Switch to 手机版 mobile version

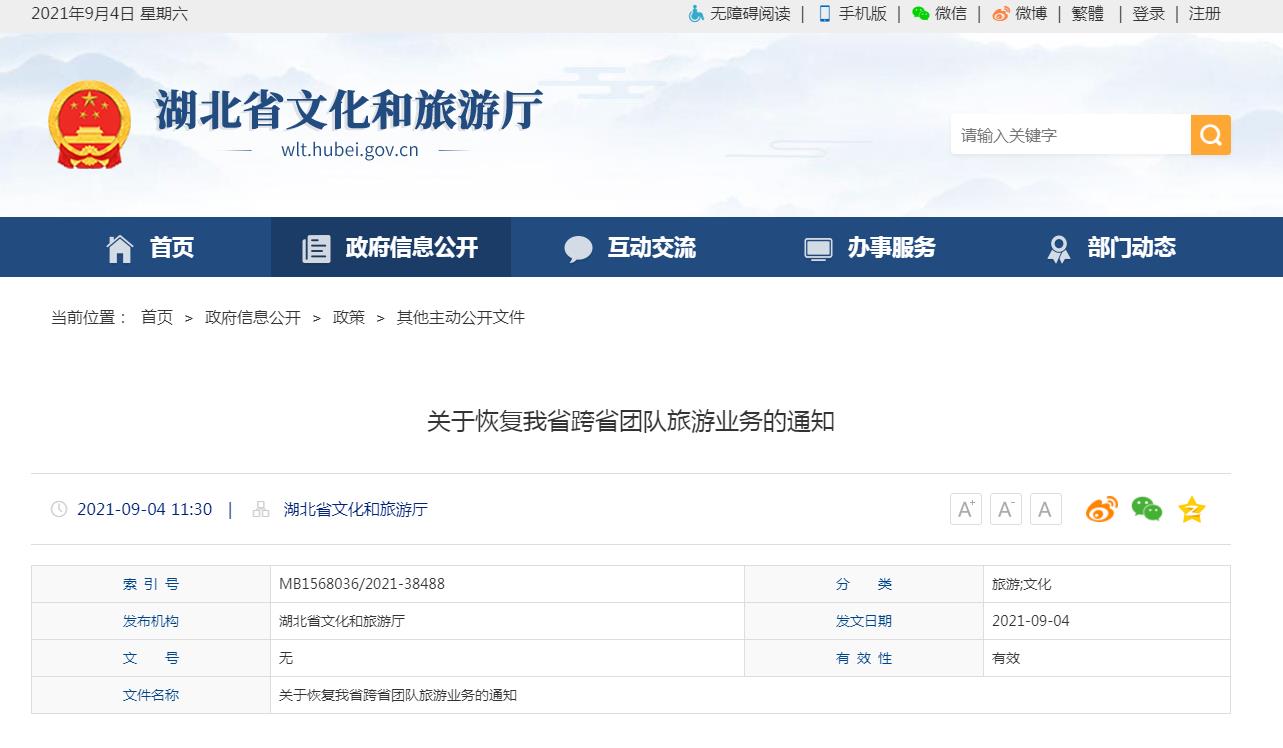pos(853,14)
